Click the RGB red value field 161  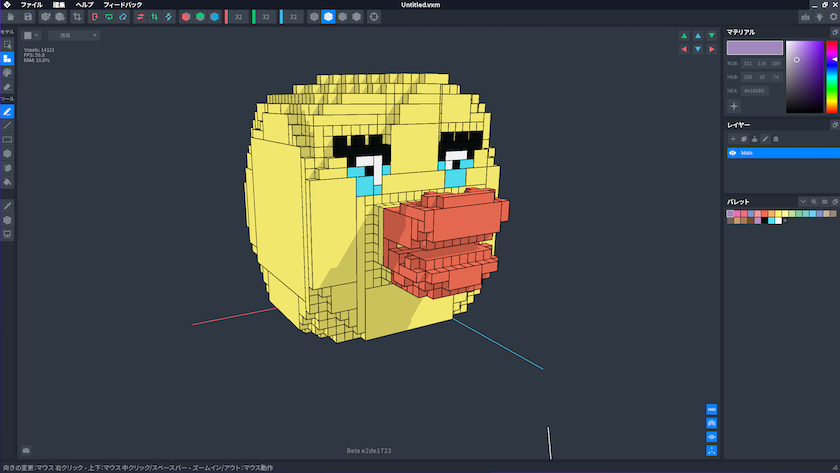[747, 63]
